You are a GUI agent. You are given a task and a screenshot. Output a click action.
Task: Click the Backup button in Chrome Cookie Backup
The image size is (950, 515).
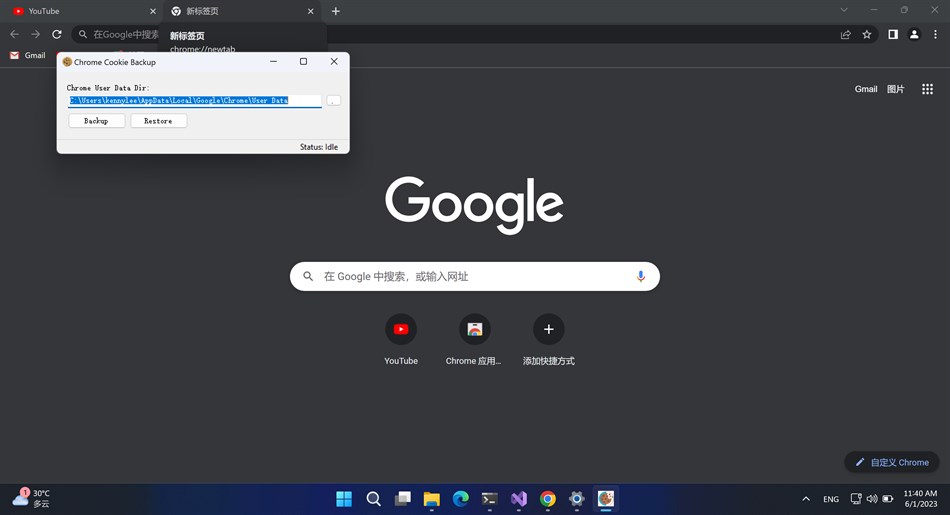[x=96, y=121]
